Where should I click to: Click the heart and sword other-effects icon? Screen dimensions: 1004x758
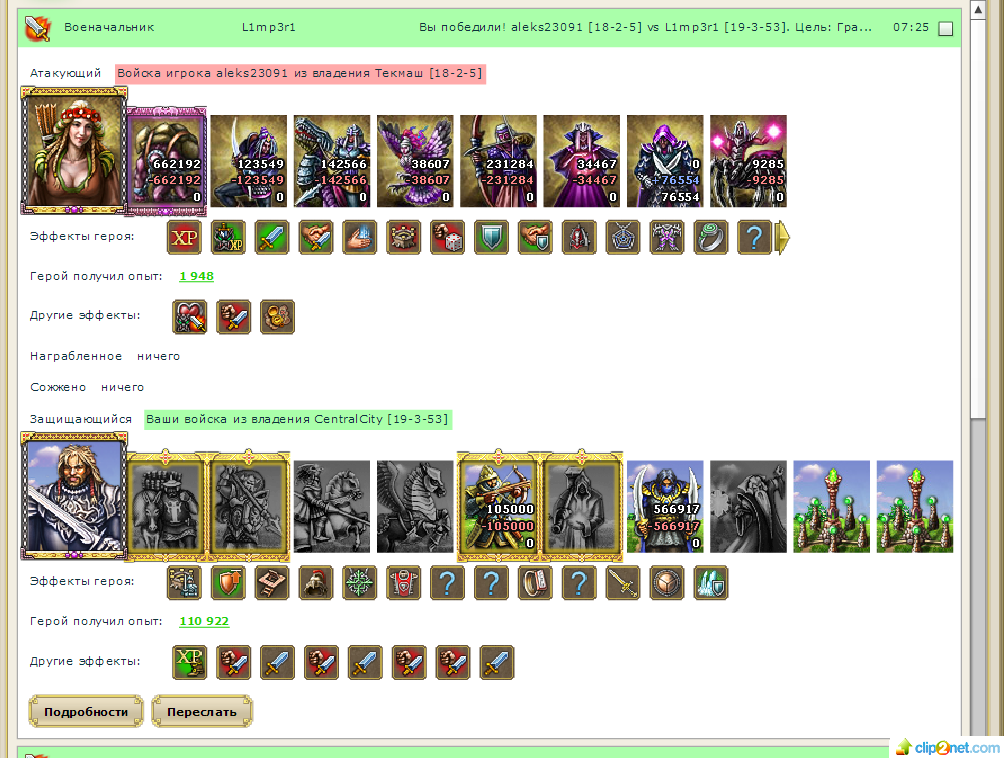coord(190,317)
